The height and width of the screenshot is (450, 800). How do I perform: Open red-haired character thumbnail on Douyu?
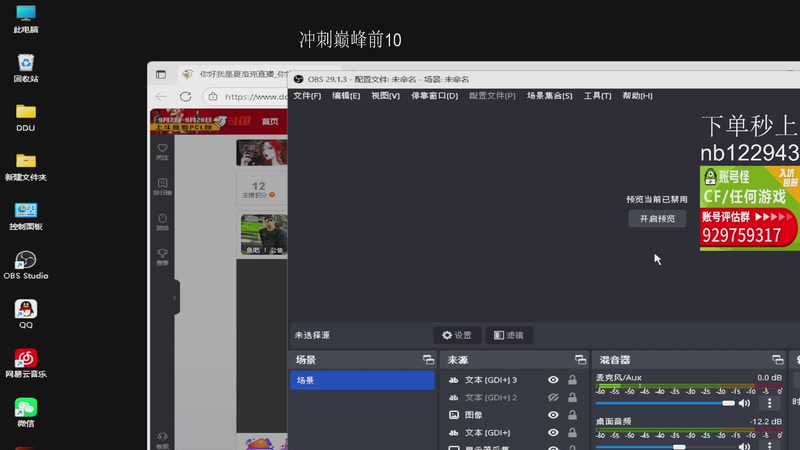click(x=262, y=152)
